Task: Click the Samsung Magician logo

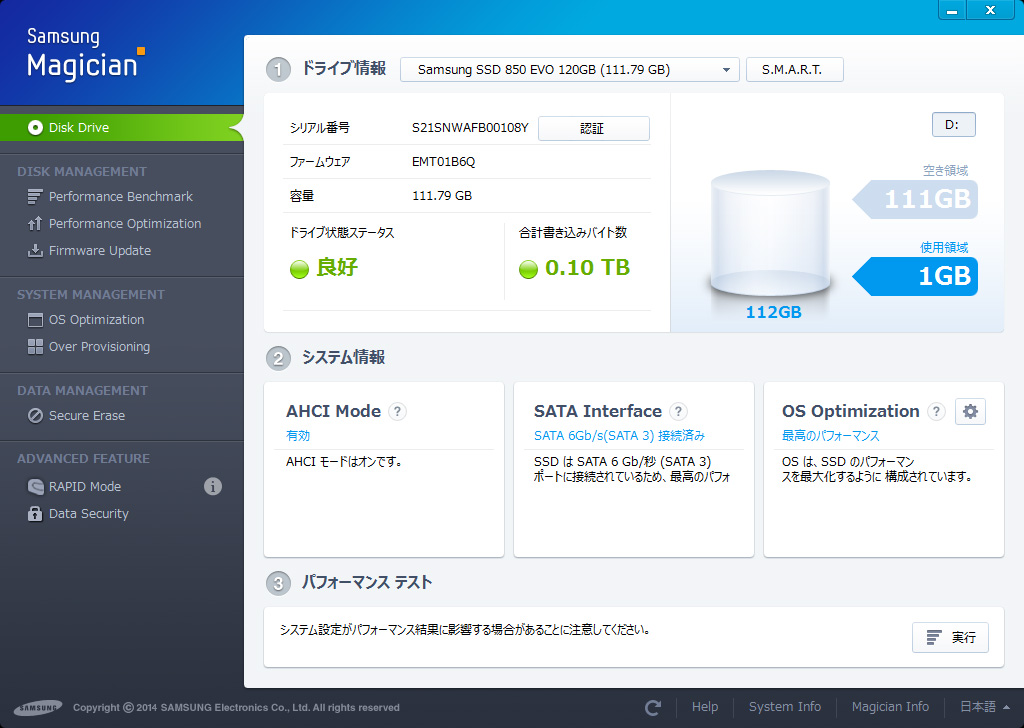Action: click(86, 55)
